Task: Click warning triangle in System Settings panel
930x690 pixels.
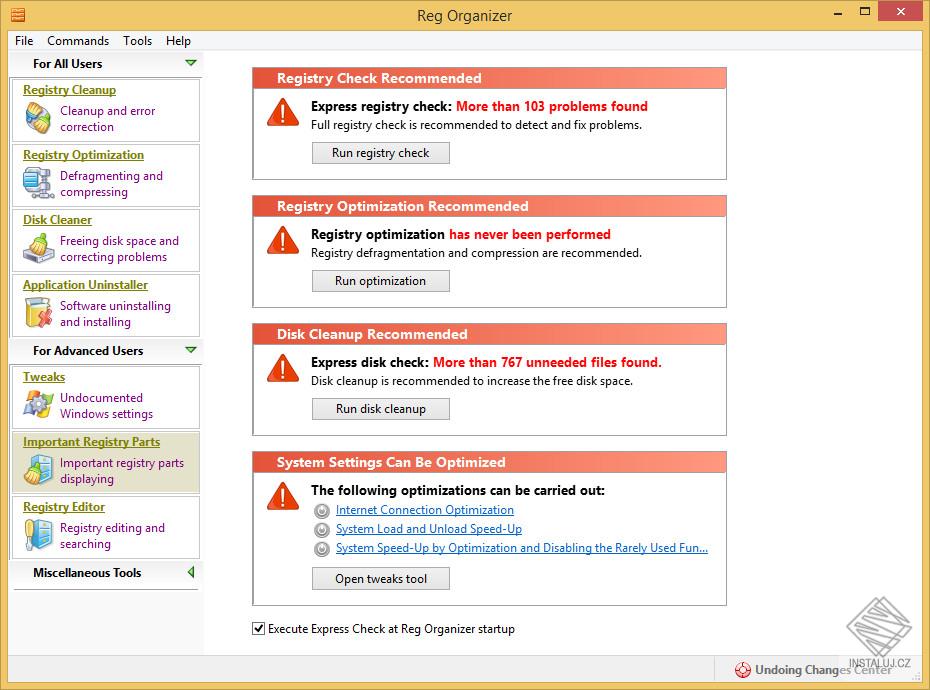Action: pyautogui.click(x=283, y=497)
